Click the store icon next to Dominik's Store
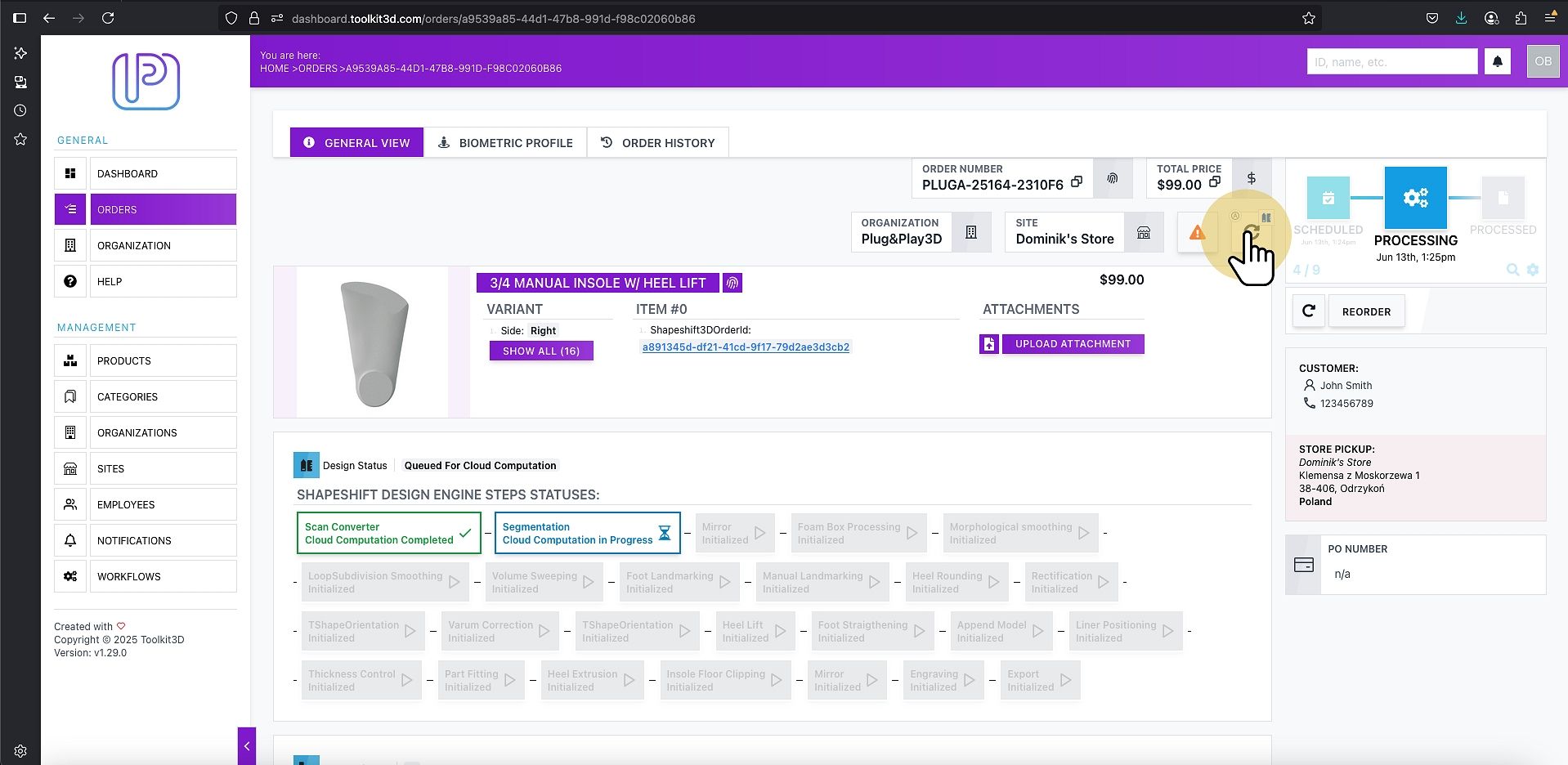1568x765 pixels. point(1144,233)
